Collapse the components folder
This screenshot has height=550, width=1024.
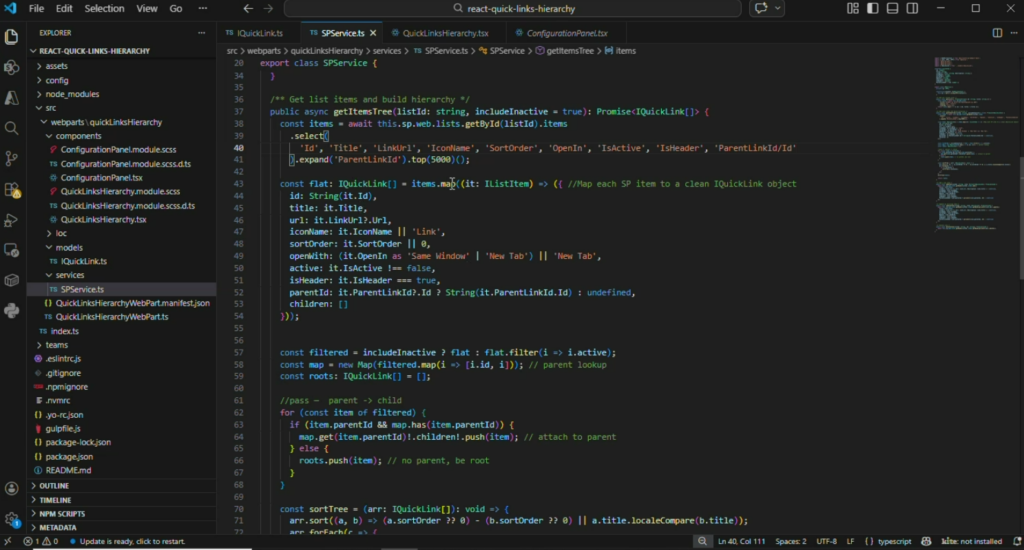[78, 135]
